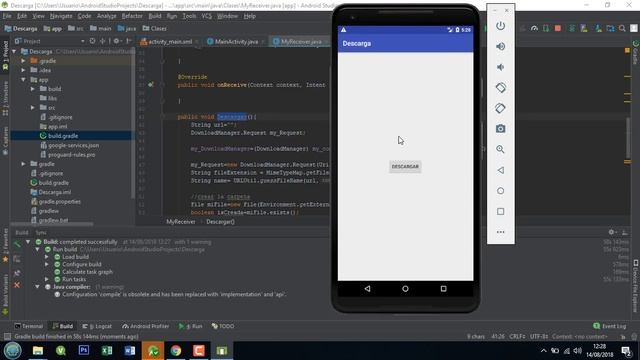Expand the src folder under app
Viewport: 640px width, 360px height.
coord(33,108)
